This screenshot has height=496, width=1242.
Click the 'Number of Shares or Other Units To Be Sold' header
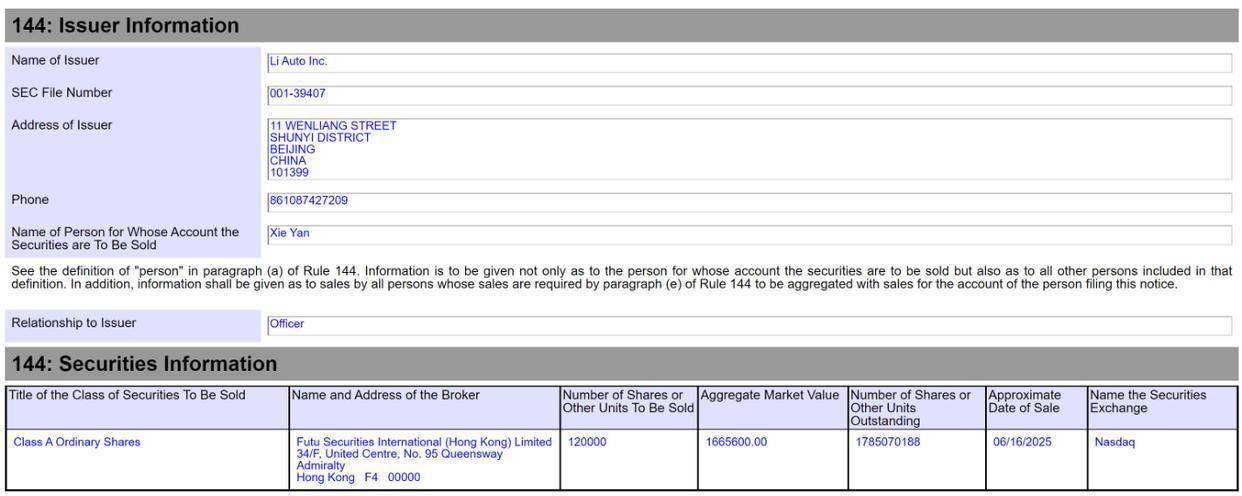point(628,408)
